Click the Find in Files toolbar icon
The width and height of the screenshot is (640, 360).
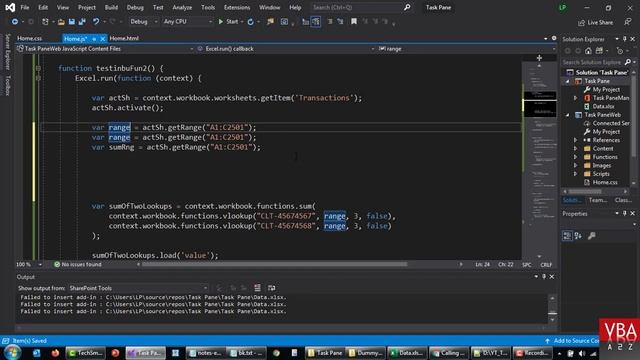(270, 22)
